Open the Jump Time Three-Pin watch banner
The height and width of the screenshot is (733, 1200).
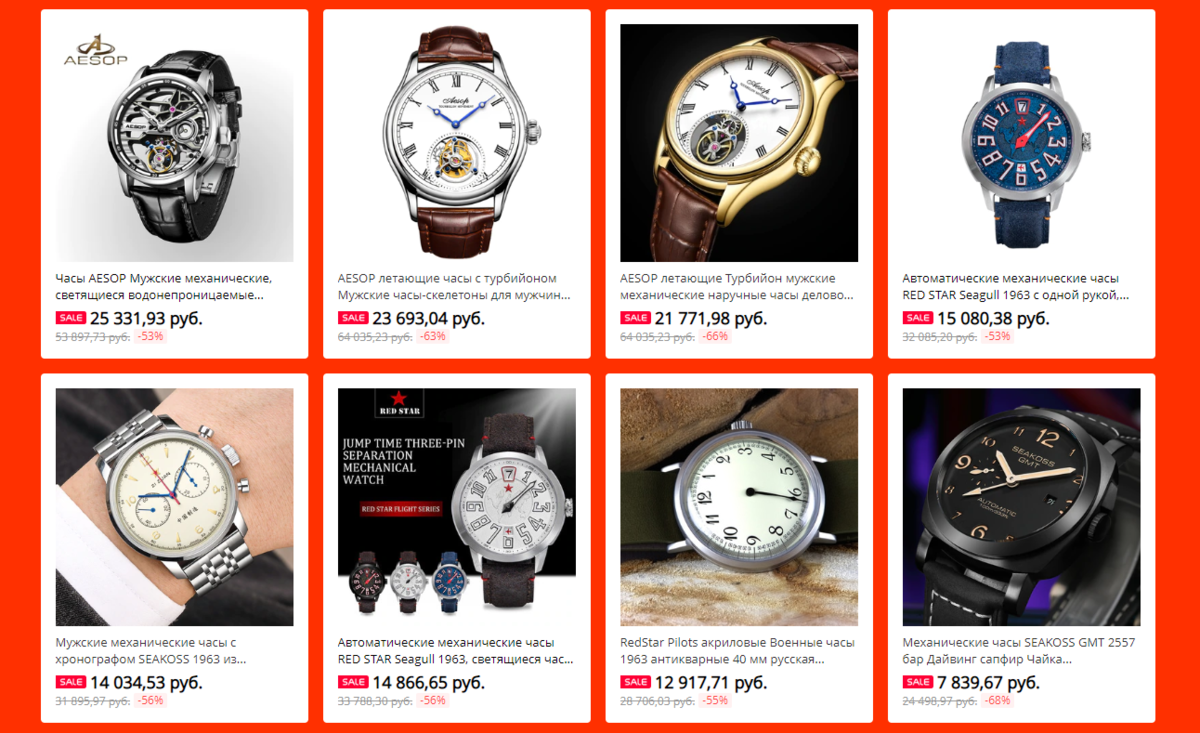[x=457, y=507]
